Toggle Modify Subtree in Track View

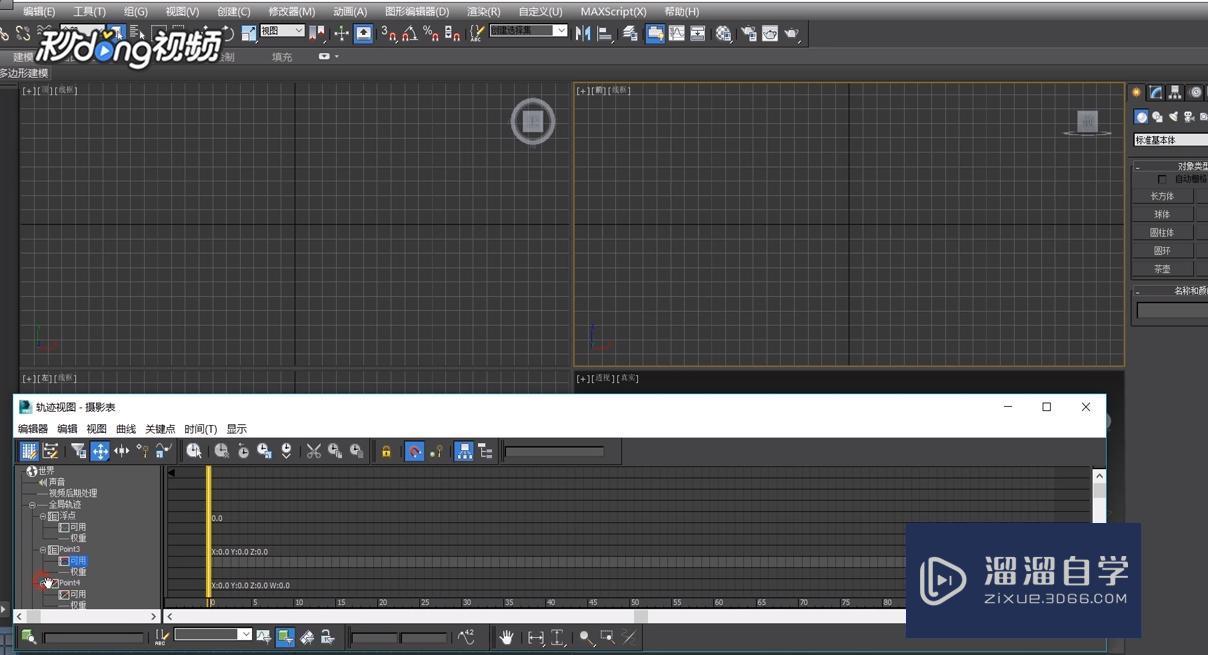(x=464, y=452)
